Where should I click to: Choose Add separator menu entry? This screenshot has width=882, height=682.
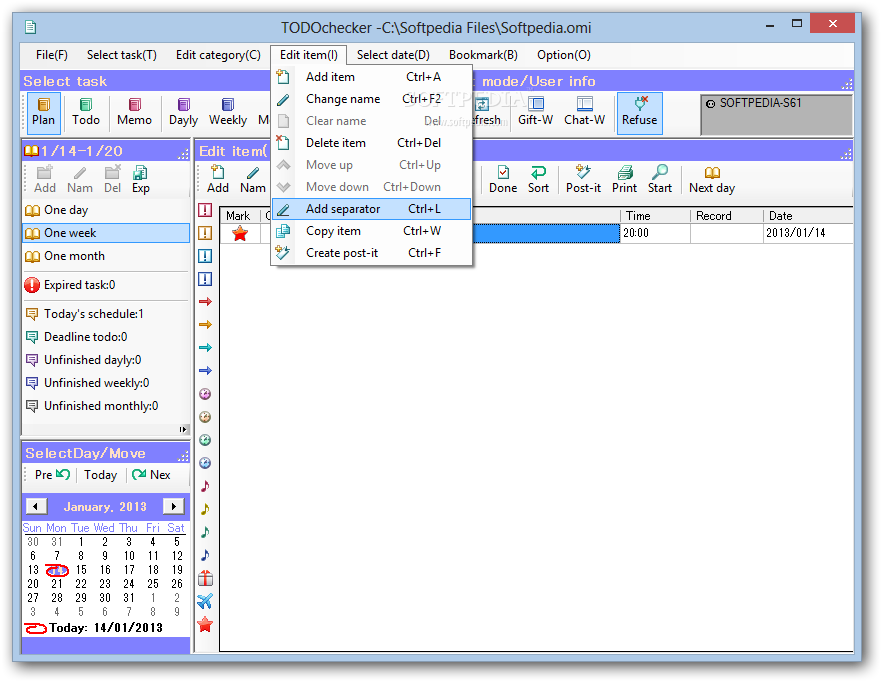(x=371, y=209)
